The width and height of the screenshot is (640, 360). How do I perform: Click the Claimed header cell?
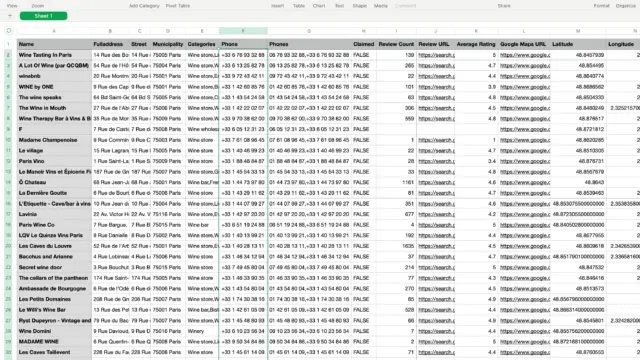coord(363,44)
